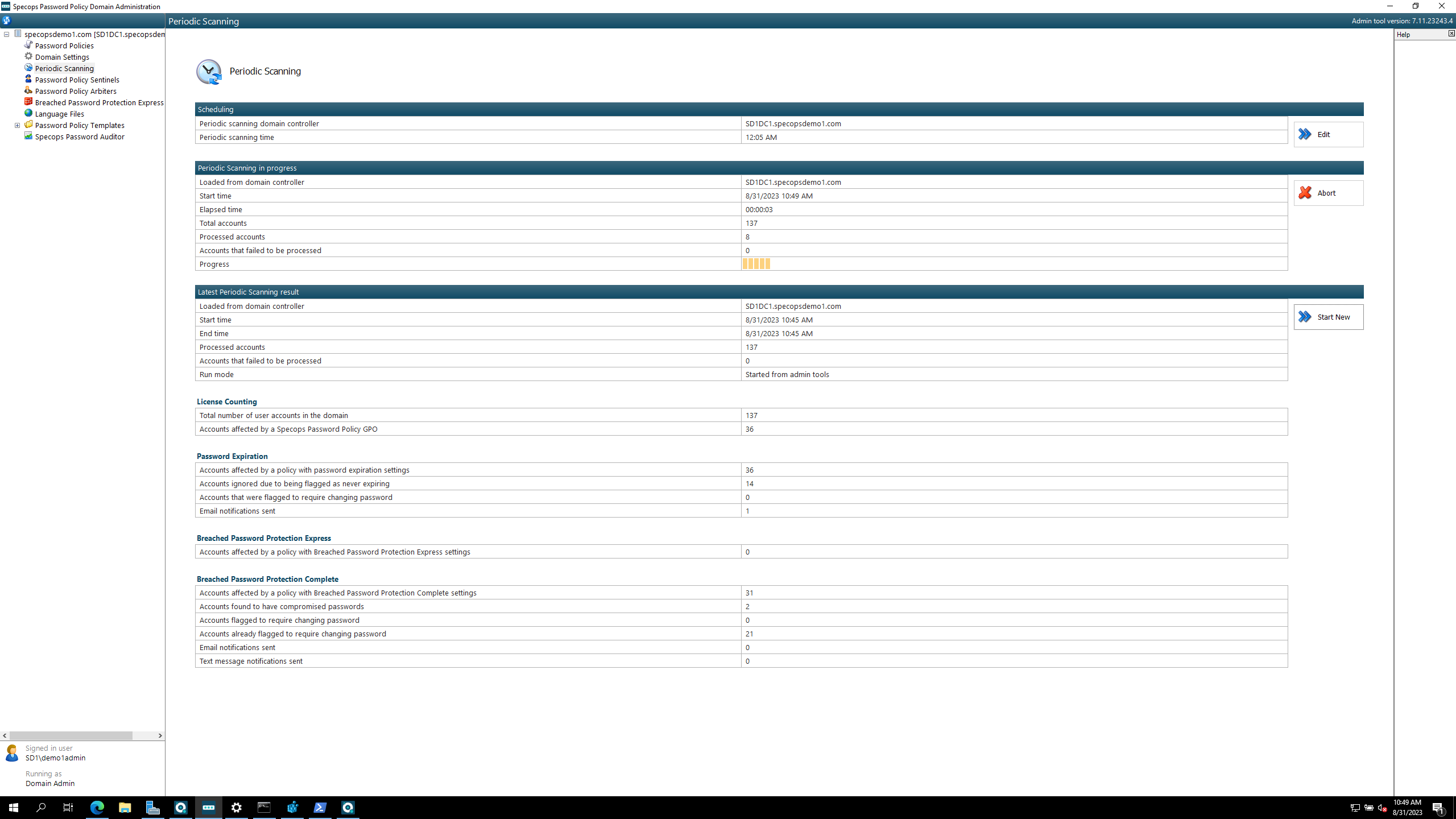Open PowerShell from the taskbar
Image resolution: width=1456 pixels, height=819 pixels.
320,808
